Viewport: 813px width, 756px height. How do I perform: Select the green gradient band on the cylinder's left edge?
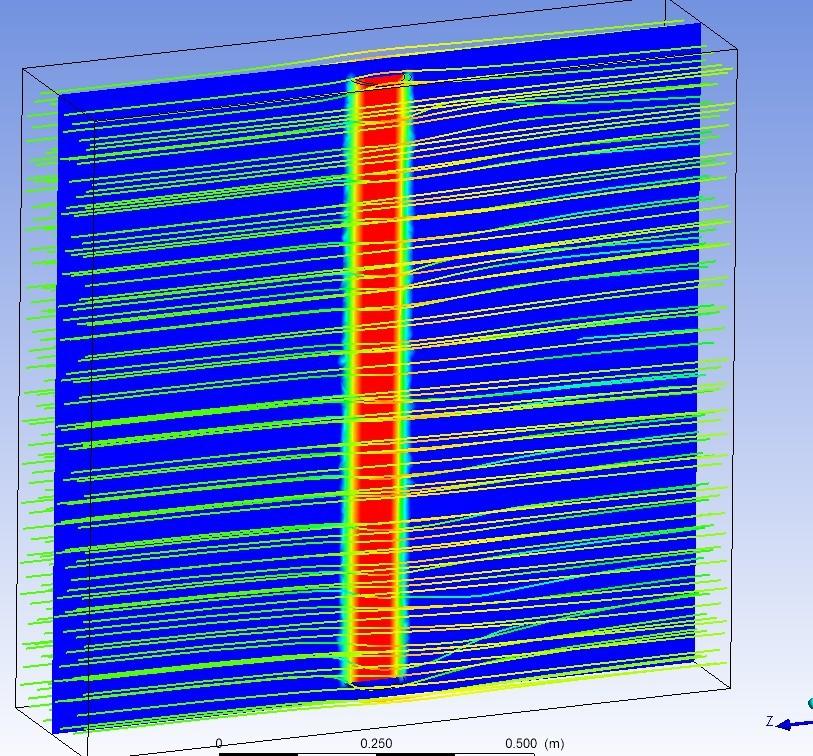[x=348, y=379]
